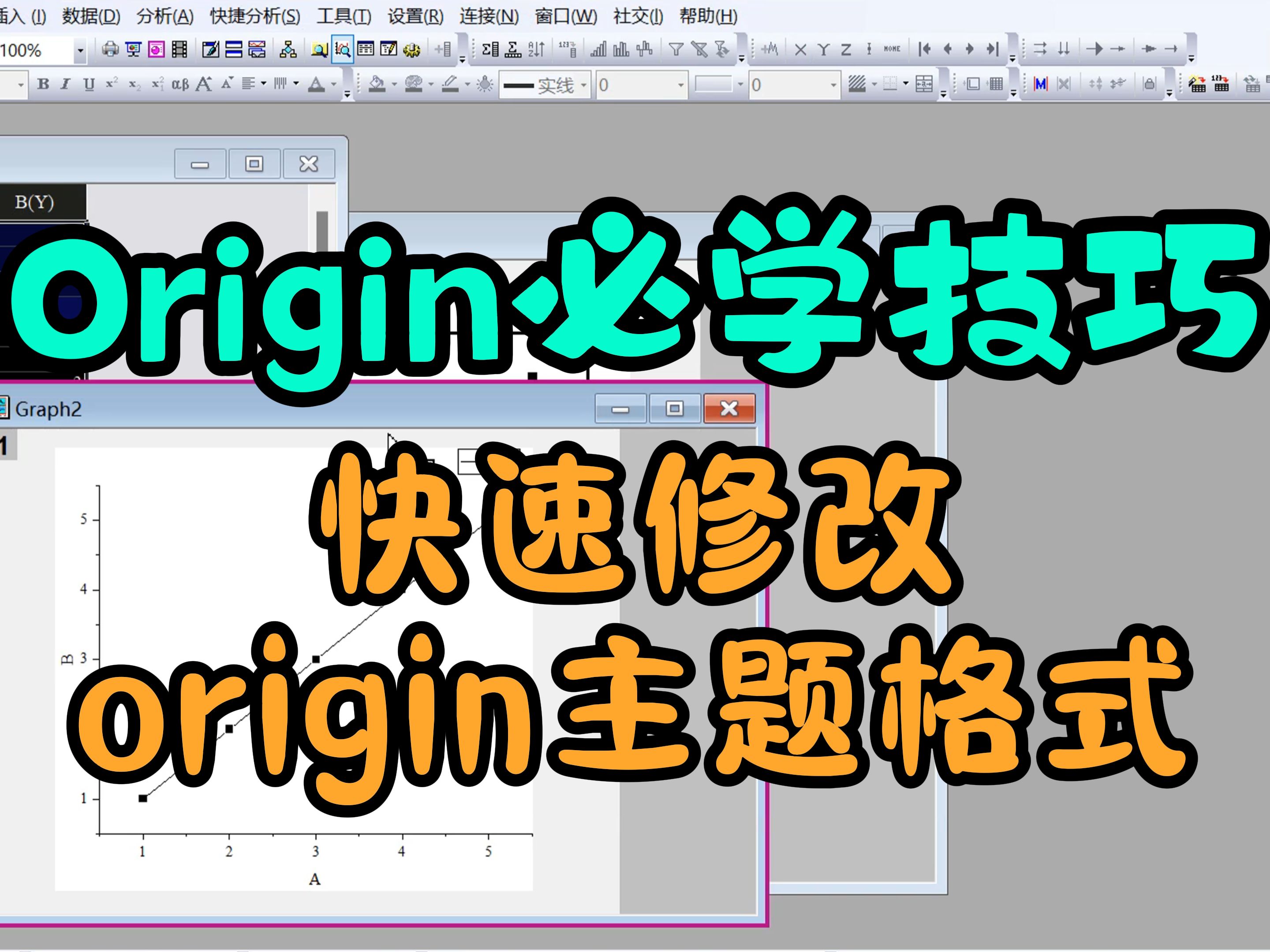Click the merge cells table icon

[x=924, y=84]
